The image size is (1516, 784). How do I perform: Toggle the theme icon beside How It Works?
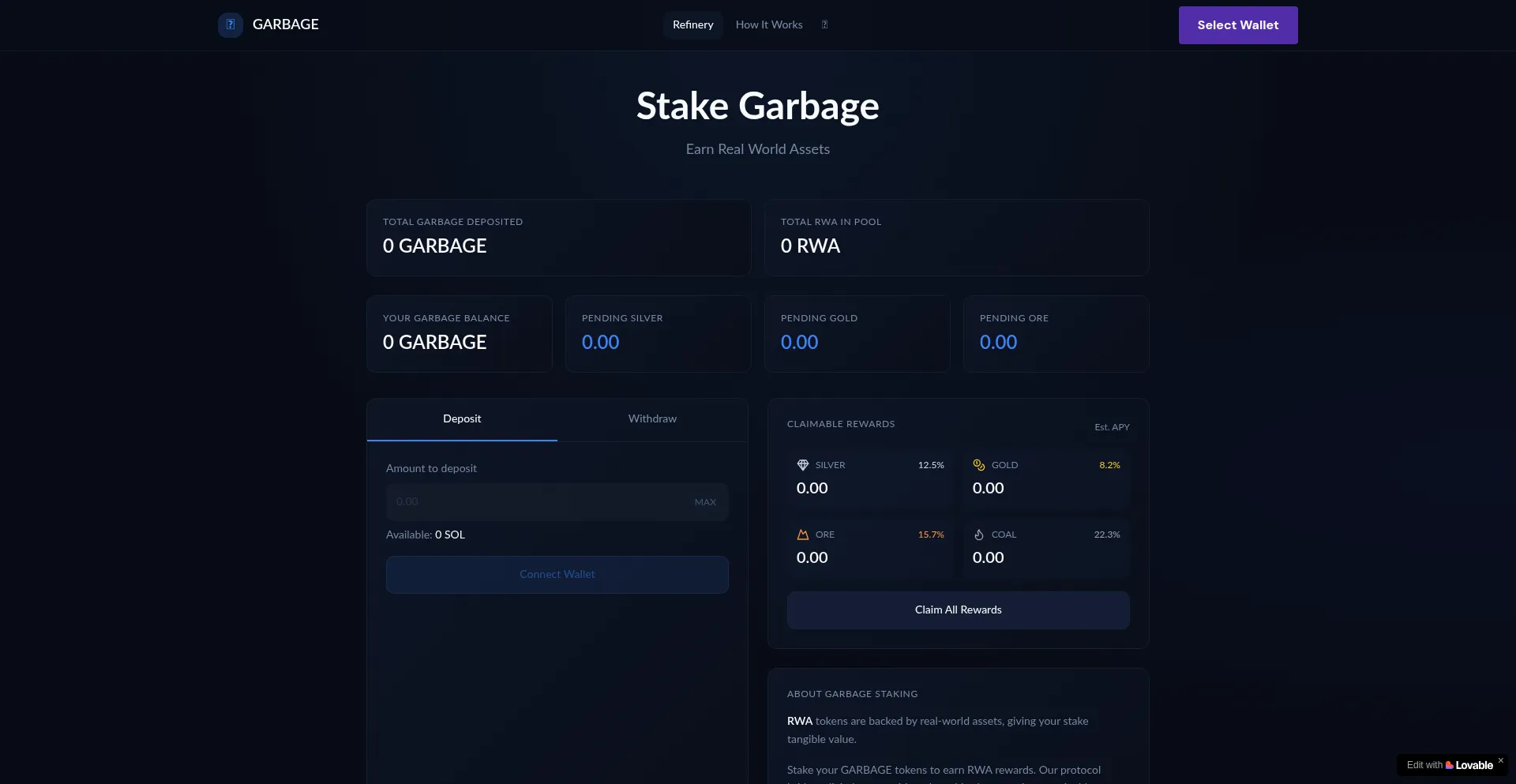824,24
